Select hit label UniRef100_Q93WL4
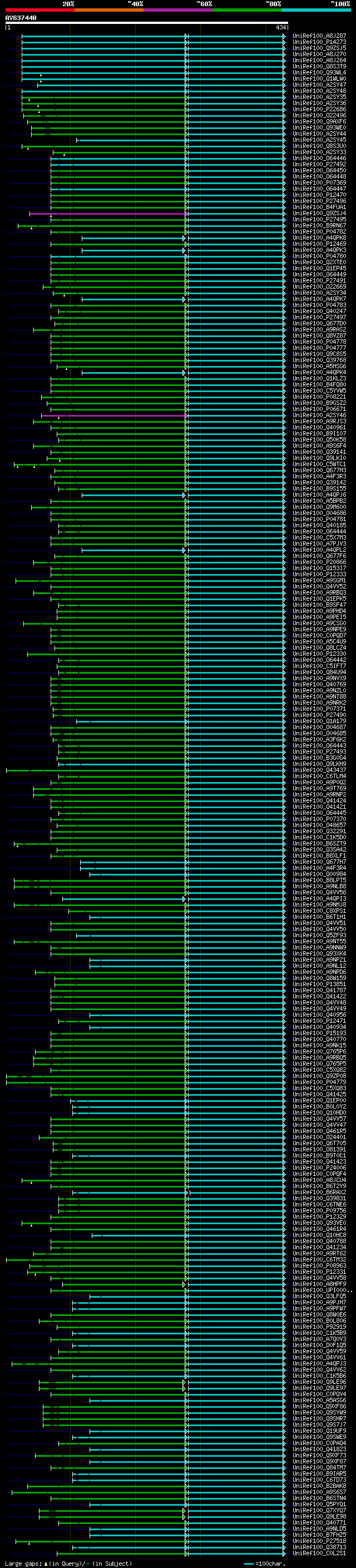 click(319, 72)
